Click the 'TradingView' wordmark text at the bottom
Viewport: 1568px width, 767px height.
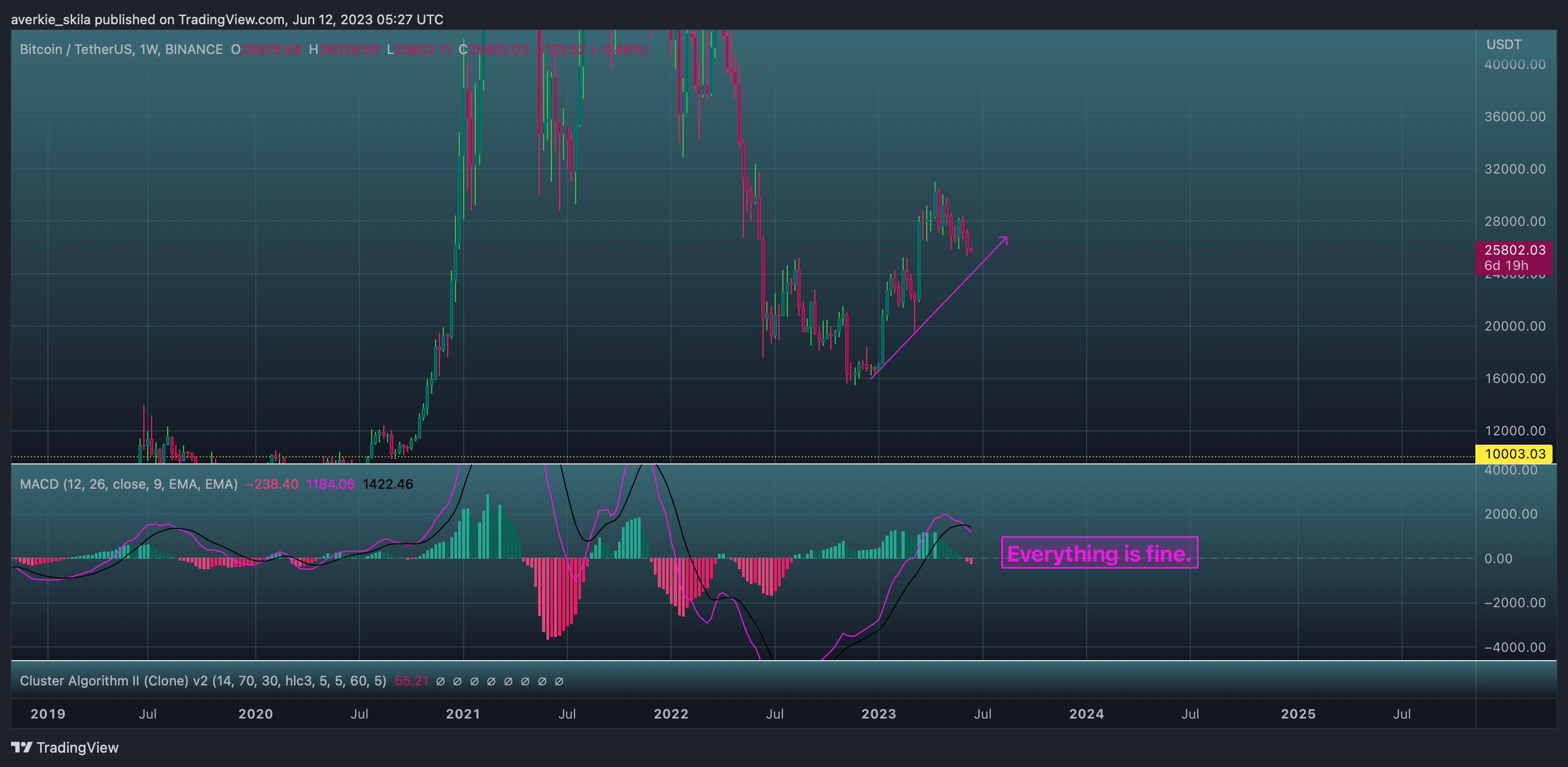pos(77,748)
